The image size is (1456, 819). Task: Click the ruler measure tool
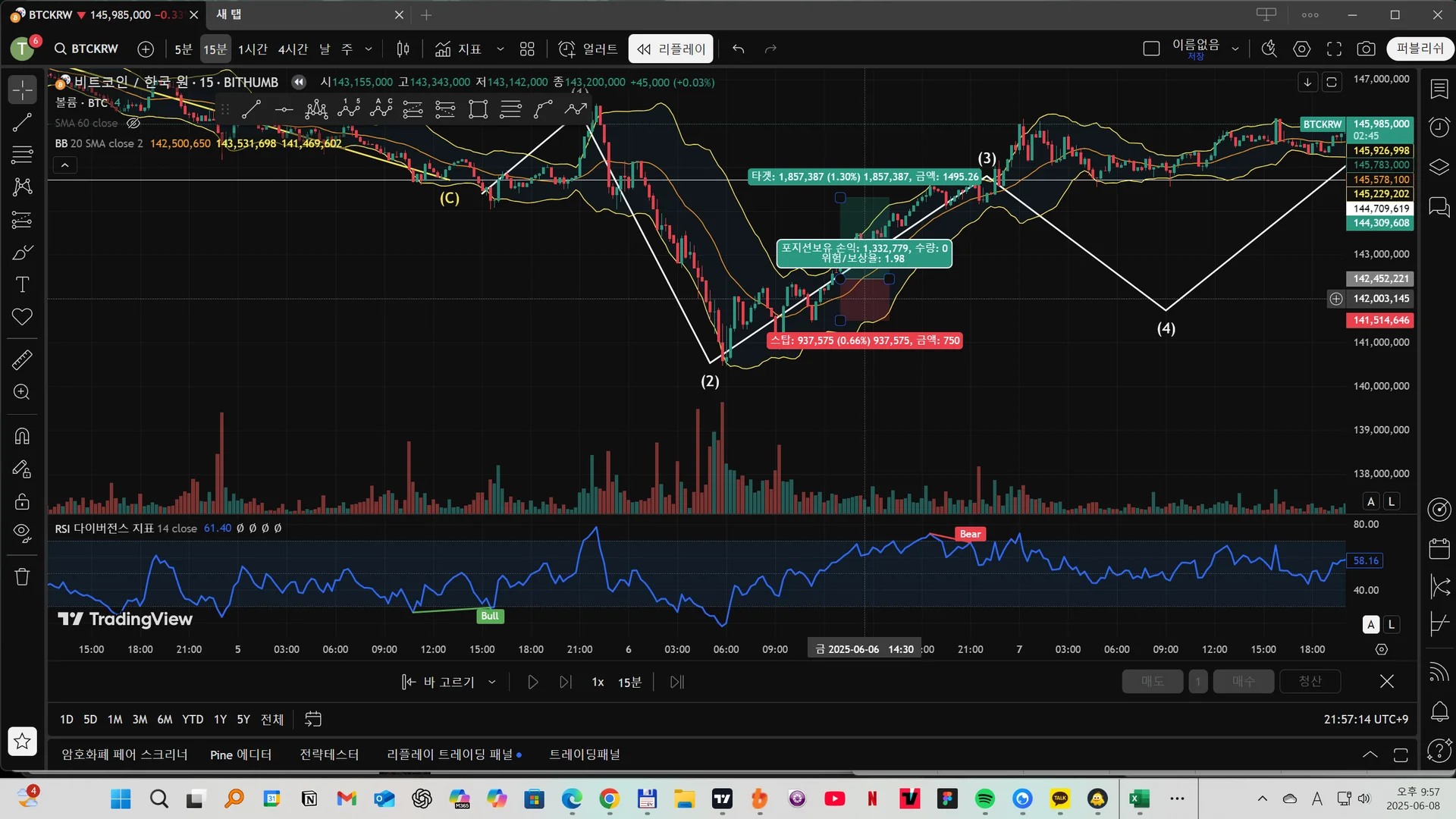point(22,359)
